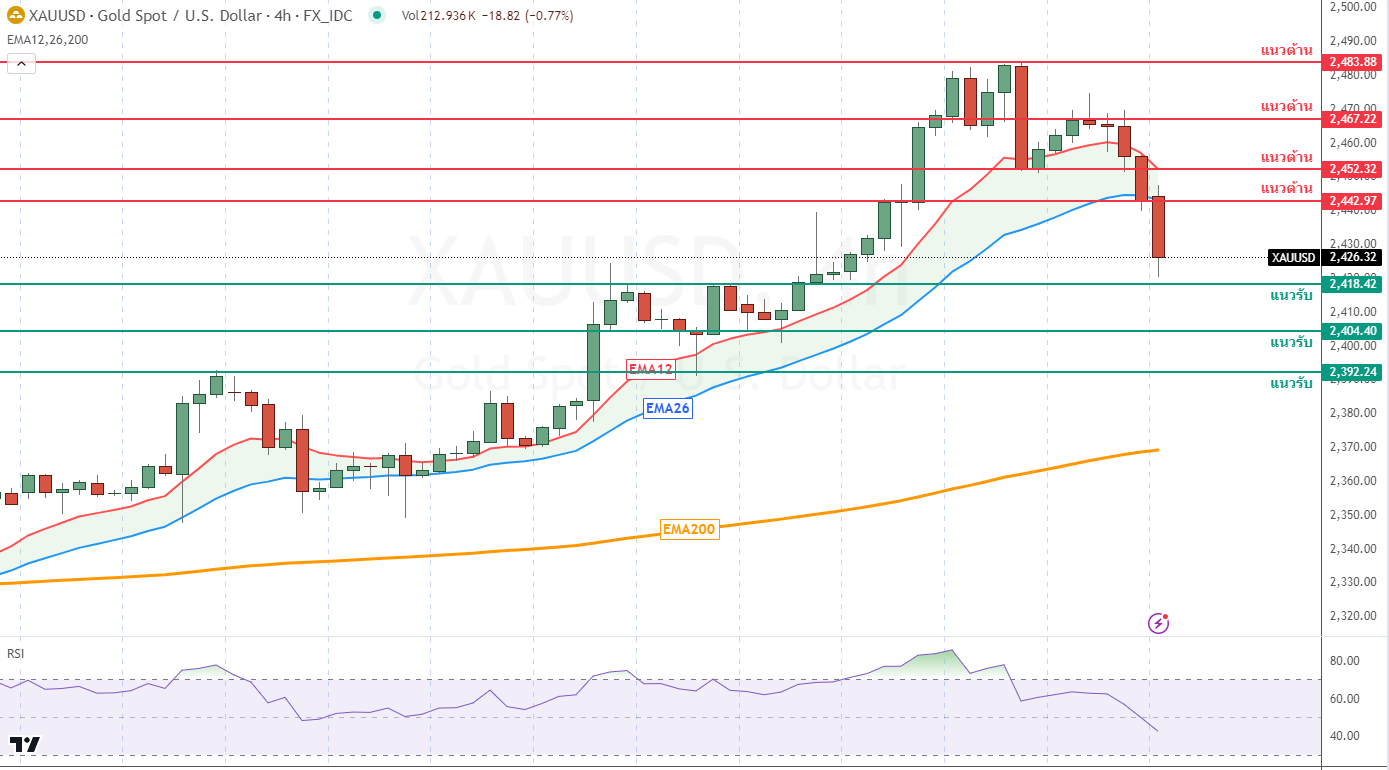The image size is (1389, 770).
Task: Select the 2,392.24 support price tag
Action: (x=1353, y=372)
